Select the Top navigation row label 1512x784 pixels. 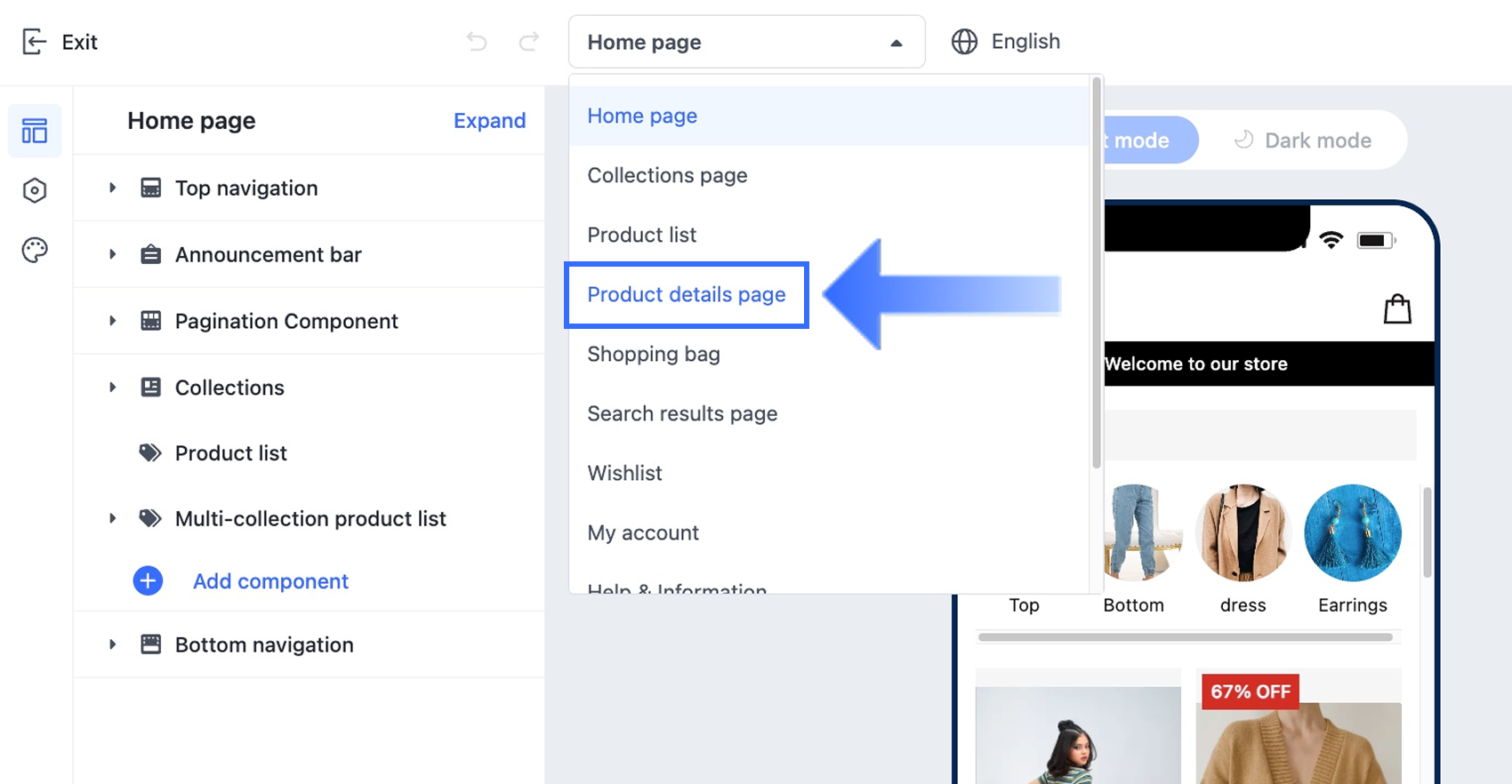point(246,188)
